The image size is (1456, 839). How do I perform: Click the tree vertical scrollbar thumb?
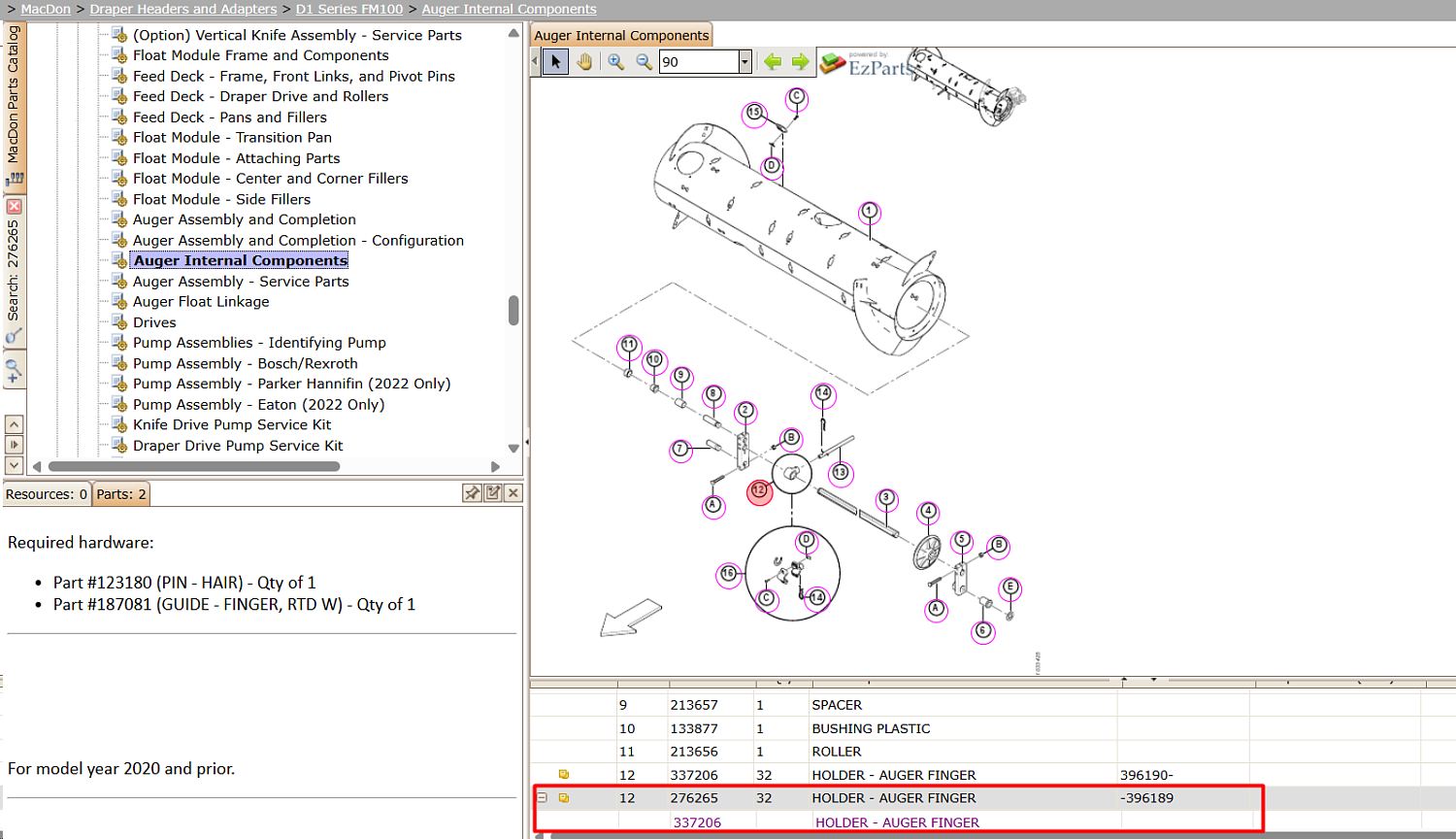coord(513,311)
